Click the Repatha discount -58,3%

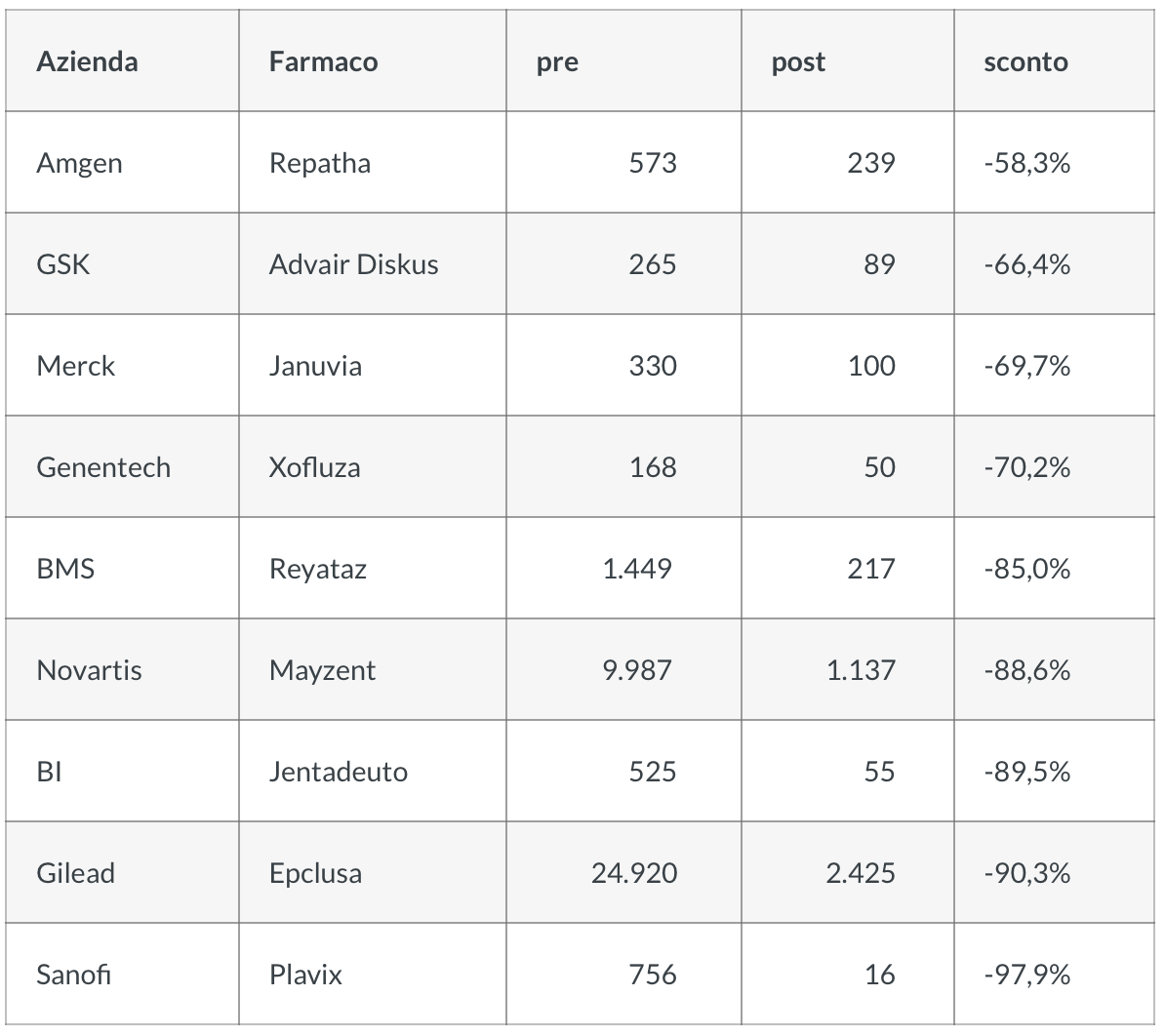point(1026,163)
